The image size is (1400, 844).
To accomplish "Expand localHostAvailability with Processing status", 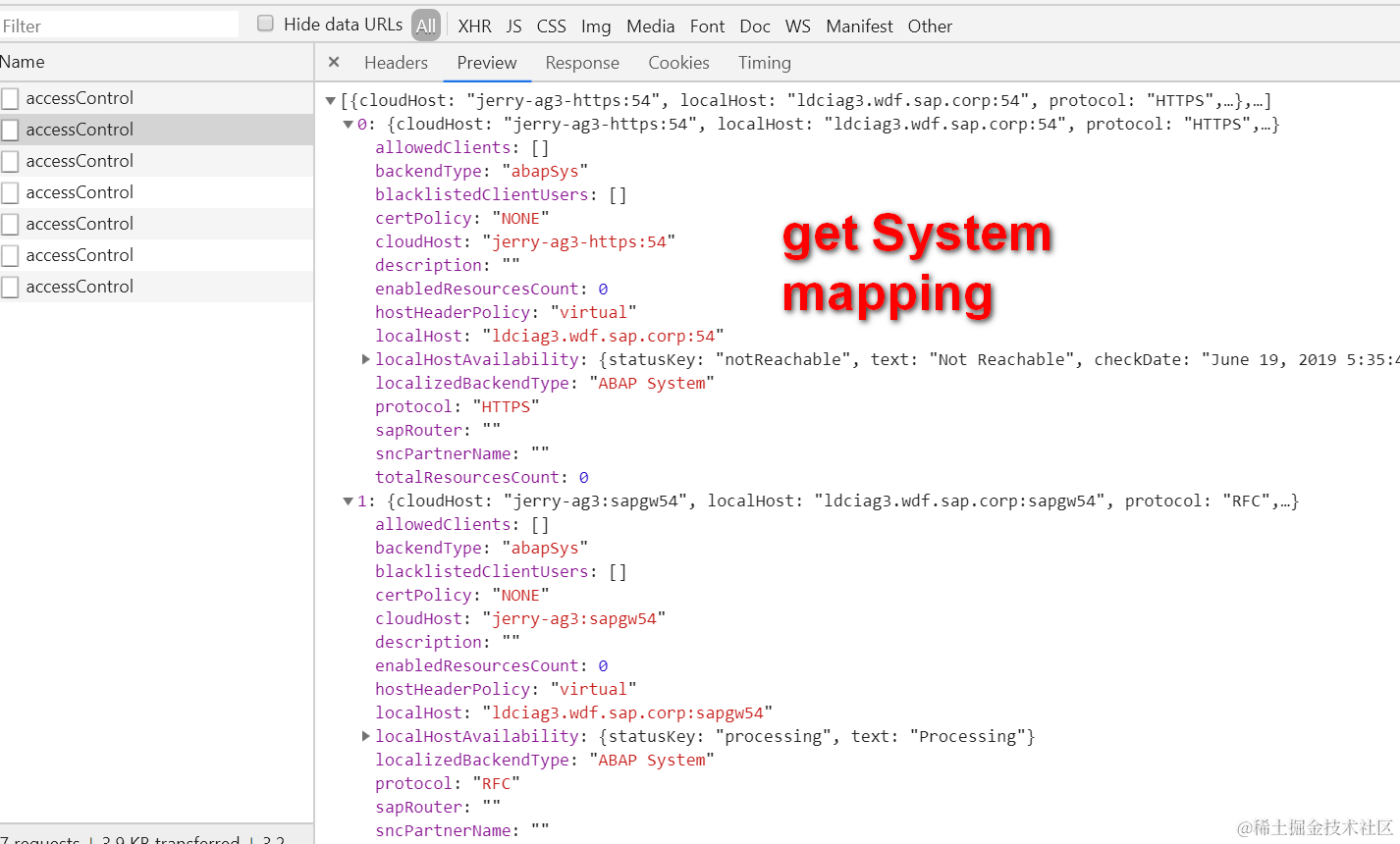I will (x=366, y=736).
